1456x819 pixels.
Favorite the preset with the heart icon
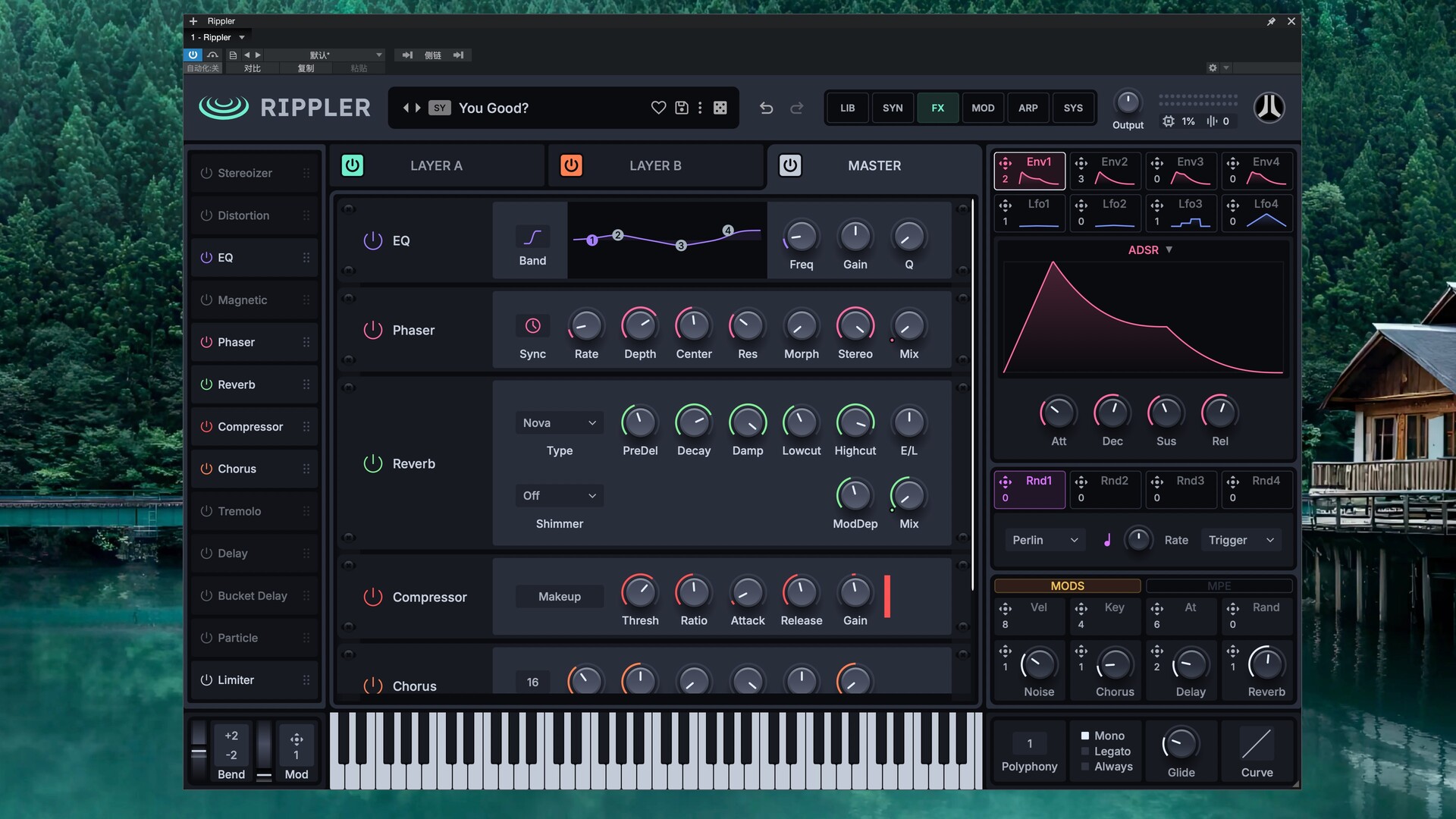(658, 108)
